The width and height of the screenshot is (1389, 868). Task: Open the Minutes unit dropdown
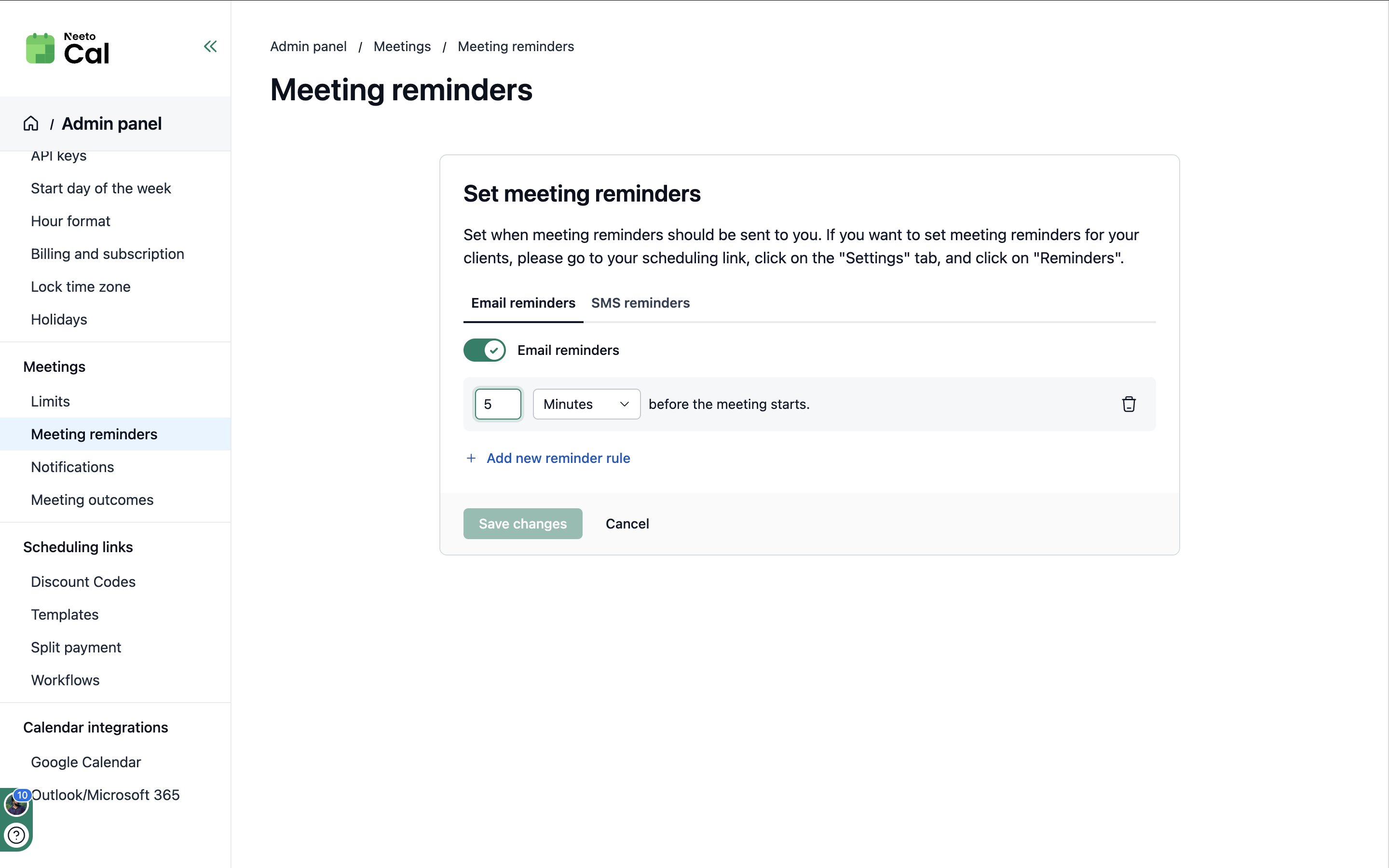(586, 404)
